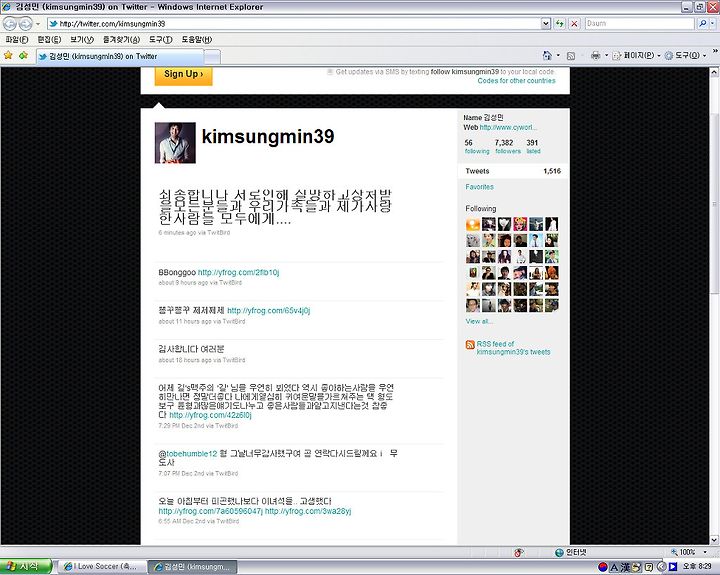
Task: Click into the Daum search box
Action: (640, 23)
